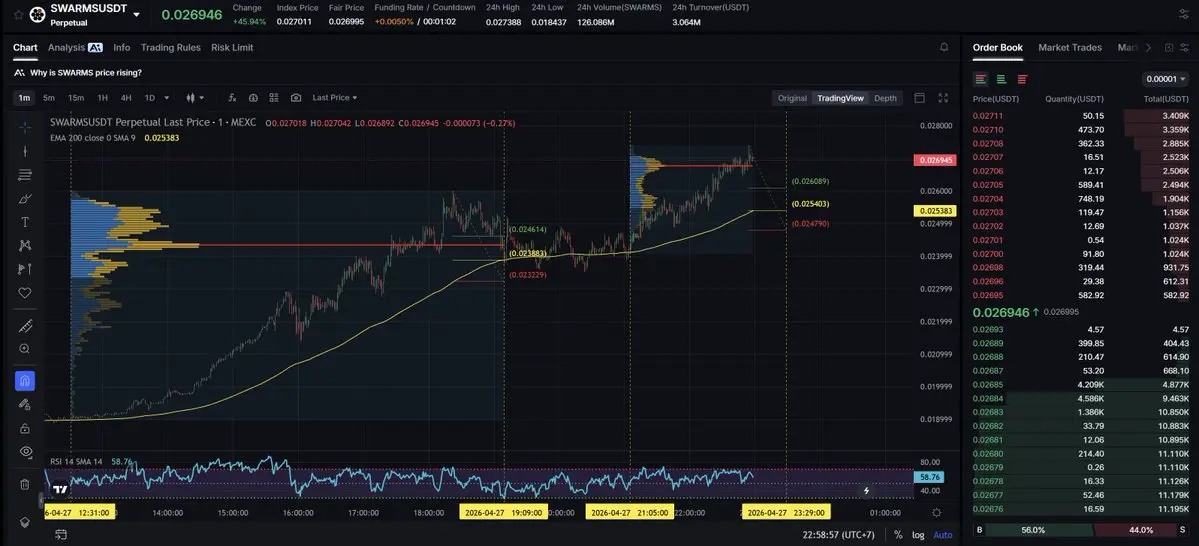1199x546 pixels.
Task: Expand the SWARMSUSDT pair selector
Action: pyautogui.click(x=136, y=15)
